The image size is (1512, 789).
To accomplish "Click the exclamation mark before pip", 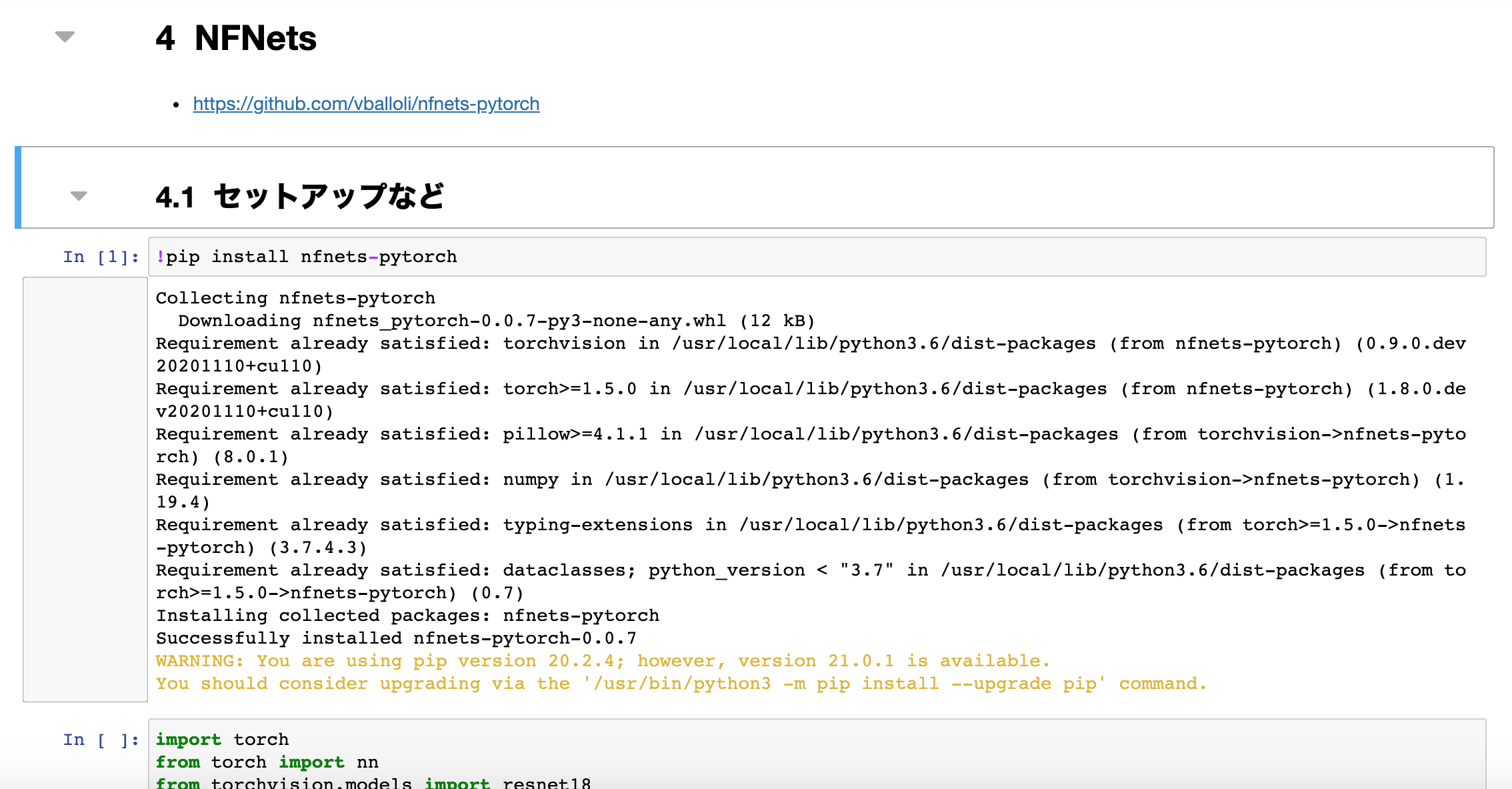I will [160, 257].
